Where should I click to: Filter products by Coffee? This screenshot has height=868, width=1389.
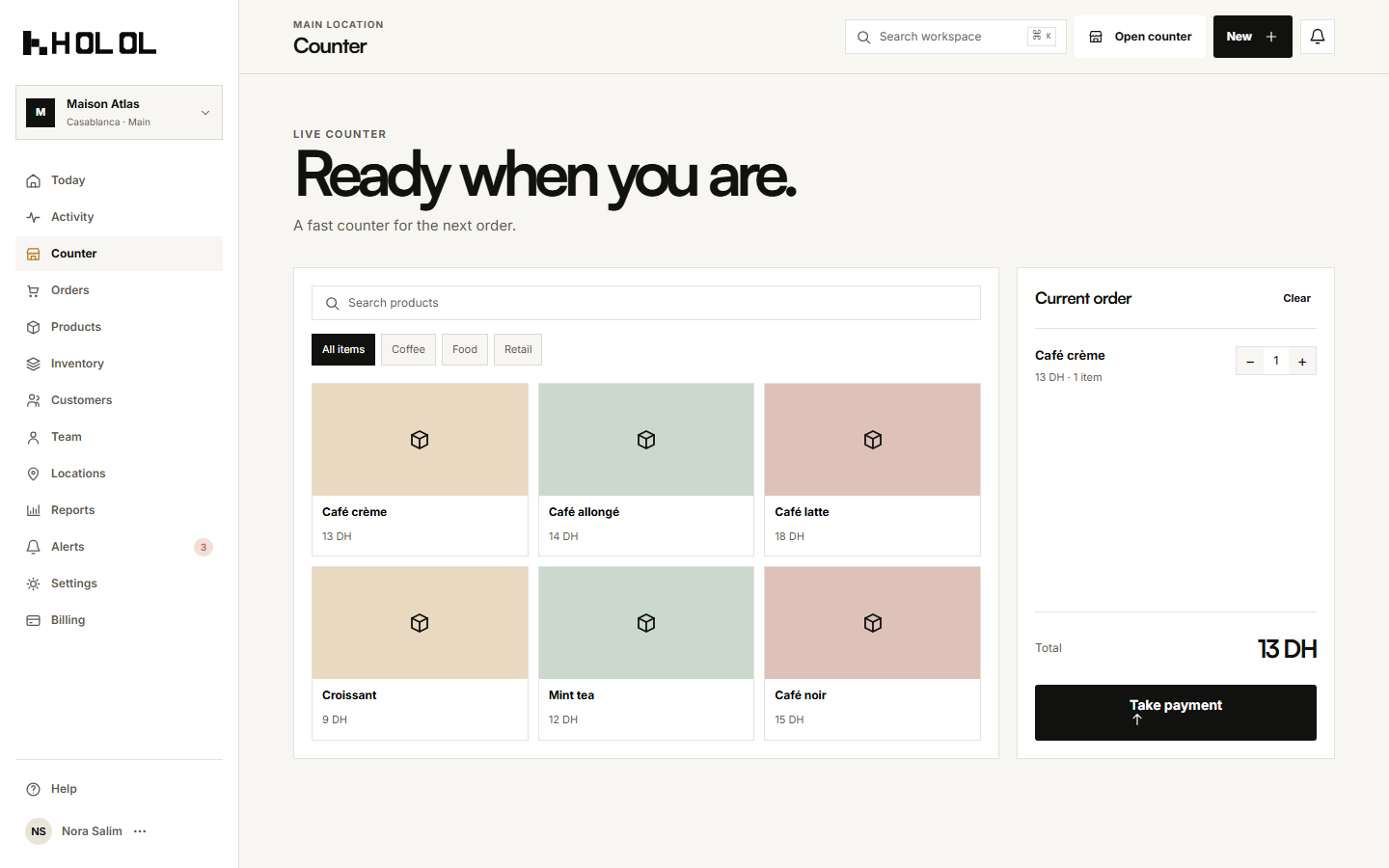pos(408,350)
